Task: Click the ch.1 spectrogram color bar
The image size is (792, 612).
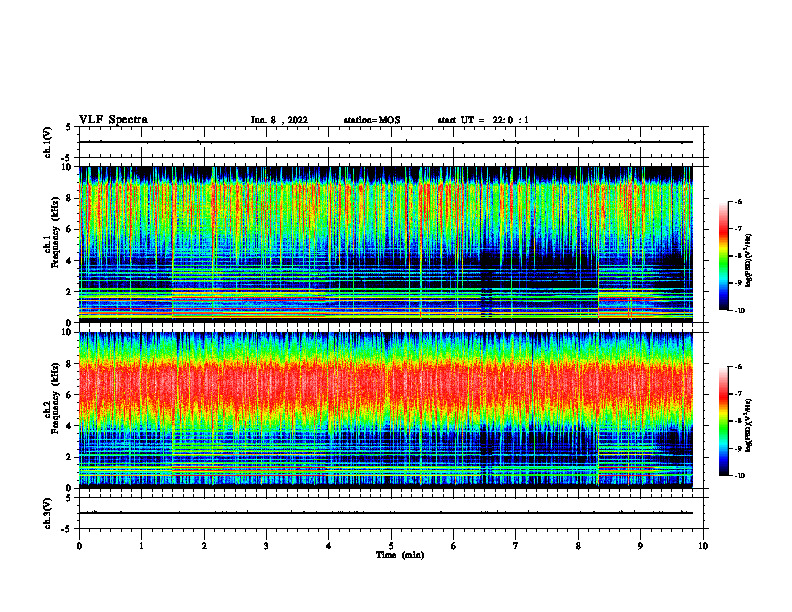Action: 723,256
